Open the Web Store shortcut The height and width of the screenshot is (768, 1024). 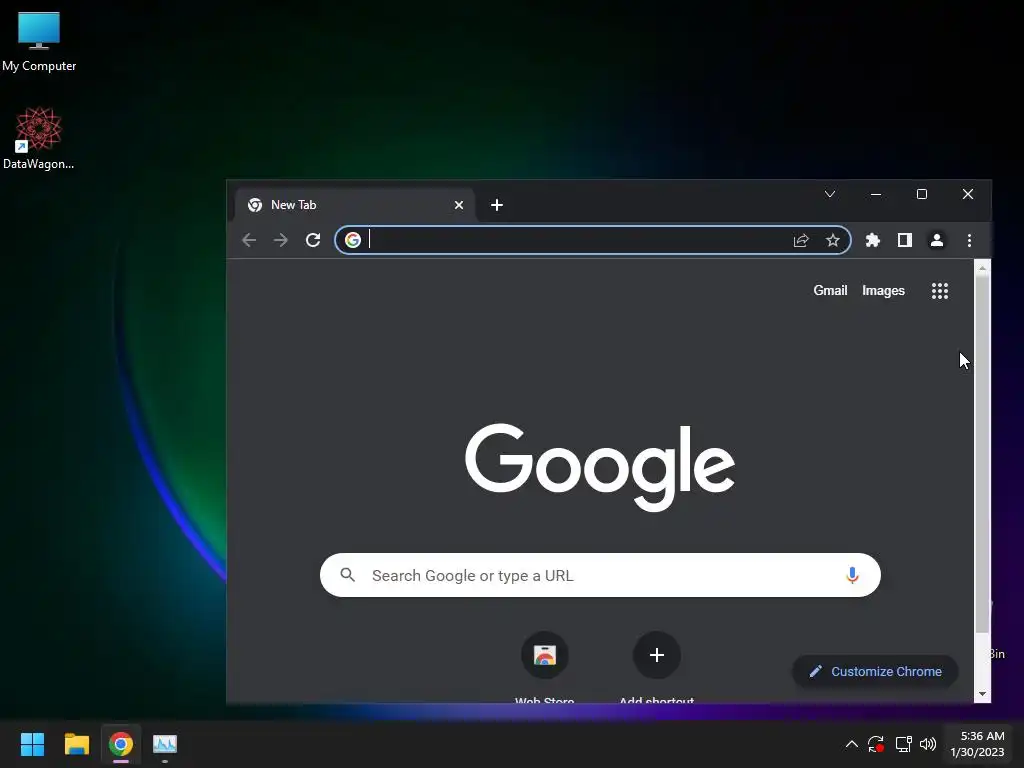pyautogui.click(x=545, y=655)
